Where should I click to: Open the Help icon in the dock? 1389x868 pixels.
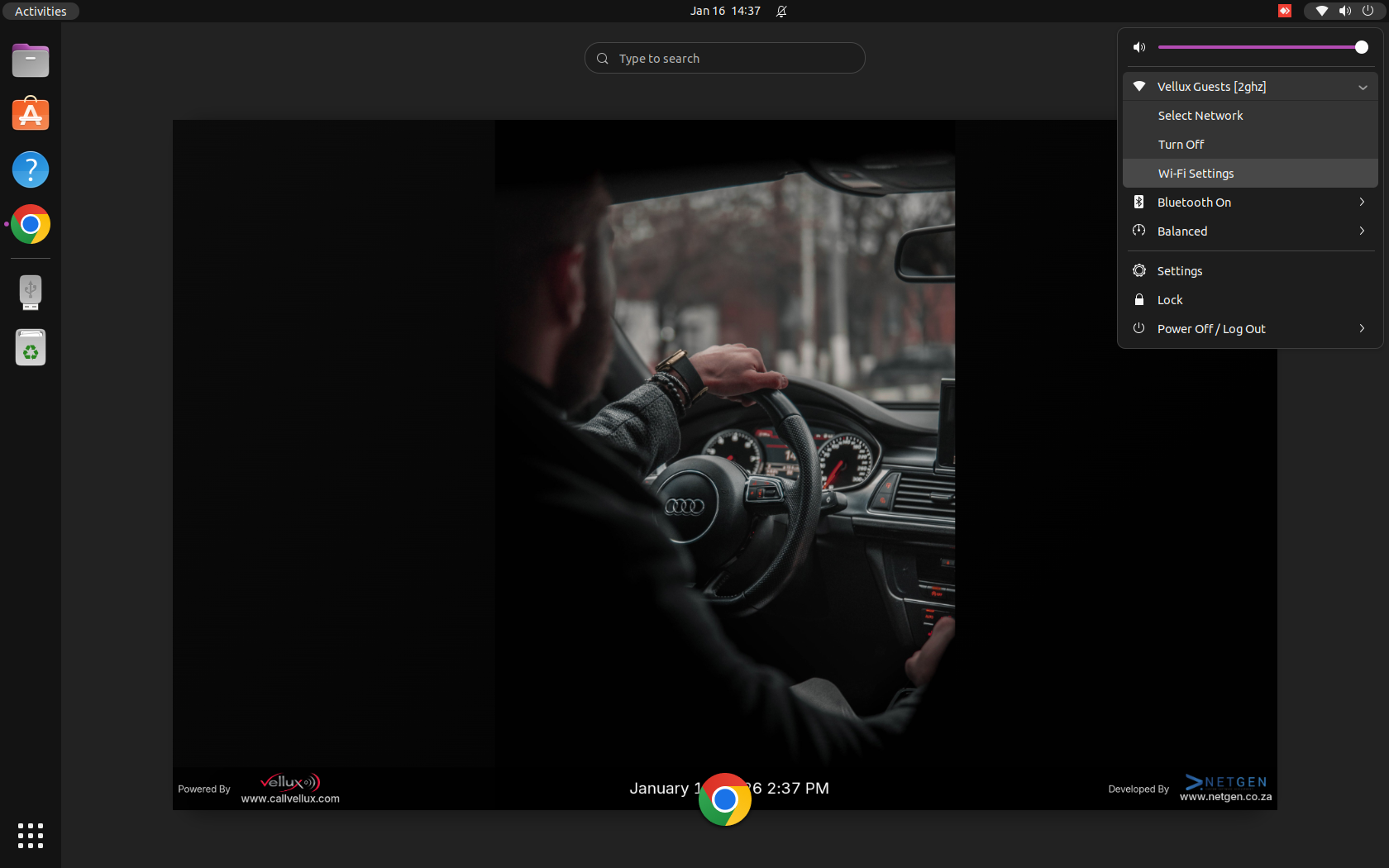pyautogui.click(x=31, y=169)
